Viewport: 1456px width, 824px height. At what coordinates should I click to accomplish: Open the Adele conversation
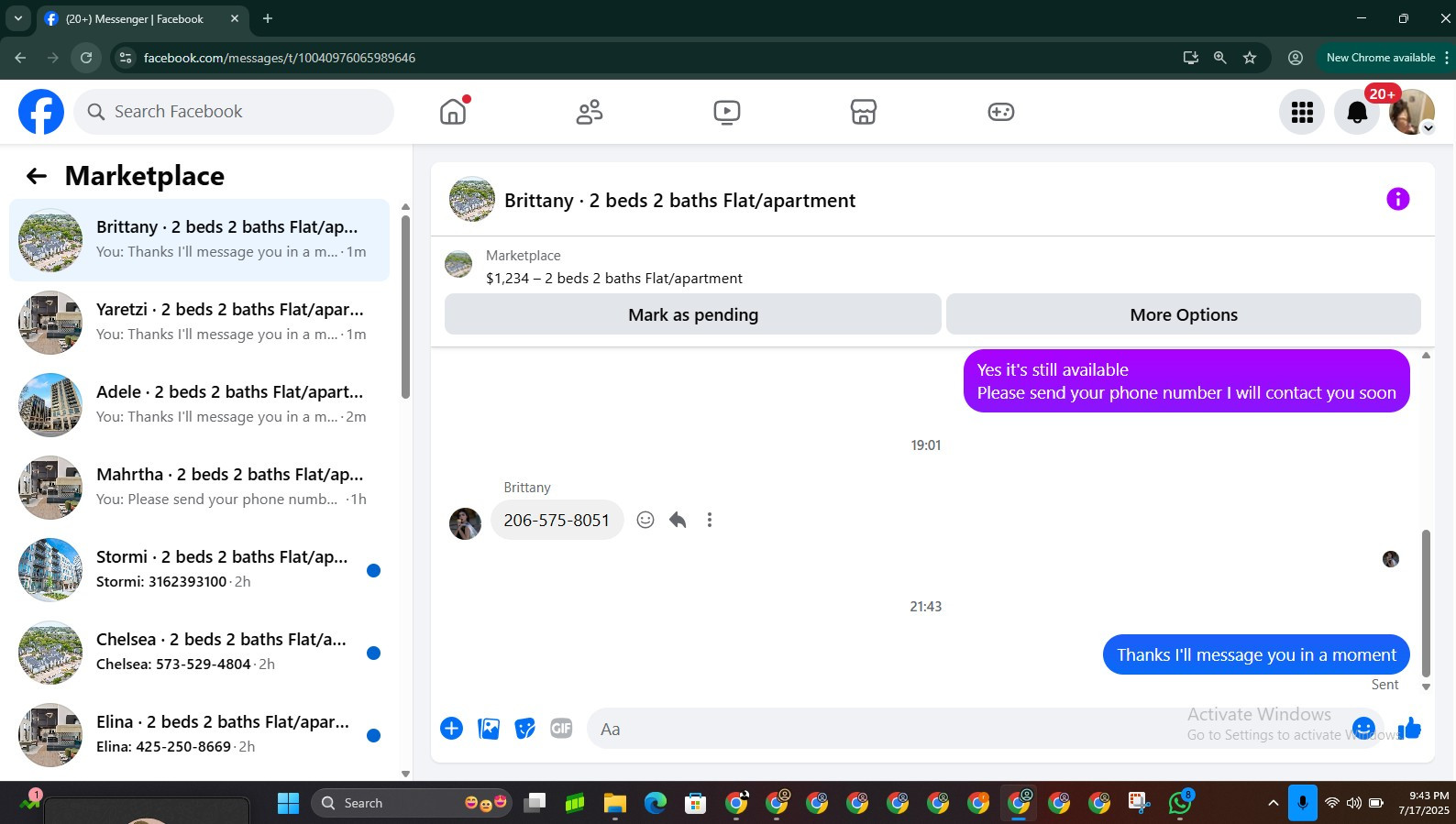[x=199, y=405]
